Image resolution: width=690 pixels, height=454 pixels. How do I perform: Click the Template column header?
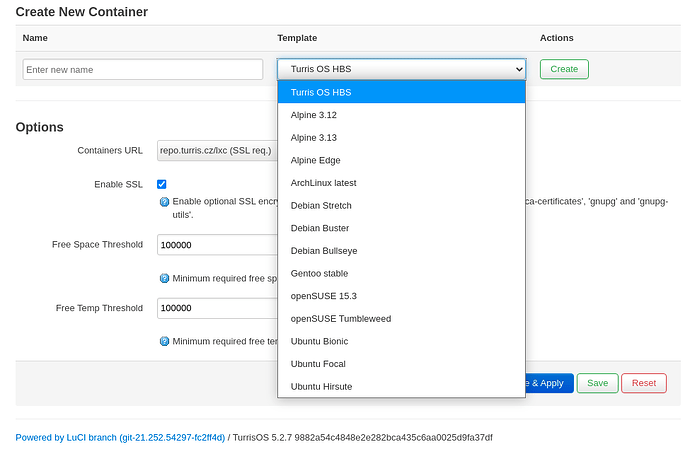(x=297, y=38)
